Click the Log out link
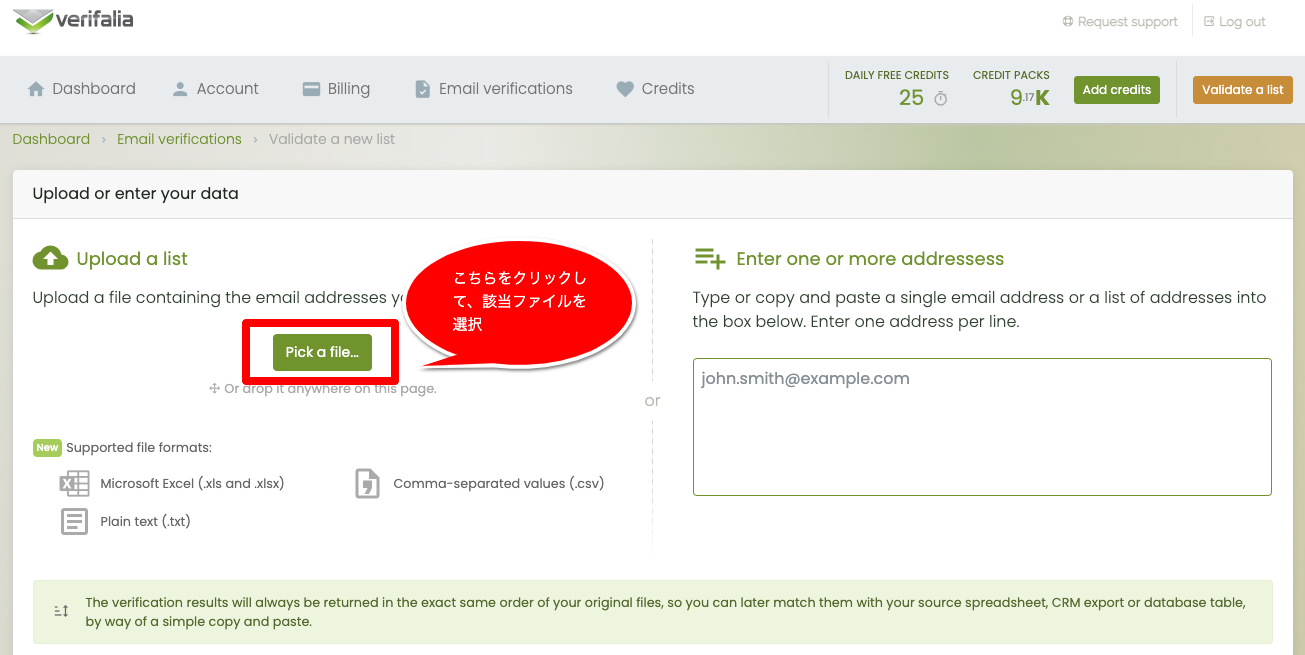This screenshot has width=1305, height=655. click(x=1235, y=21)
